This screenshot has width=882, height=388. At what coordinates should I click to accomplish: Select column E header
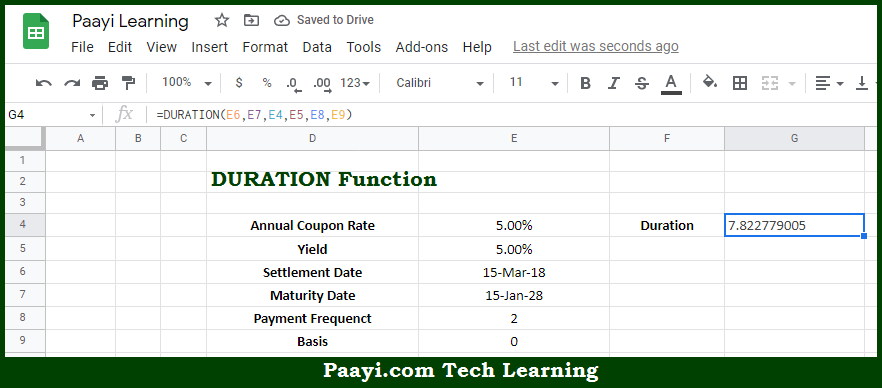click(x=514, y=138)
